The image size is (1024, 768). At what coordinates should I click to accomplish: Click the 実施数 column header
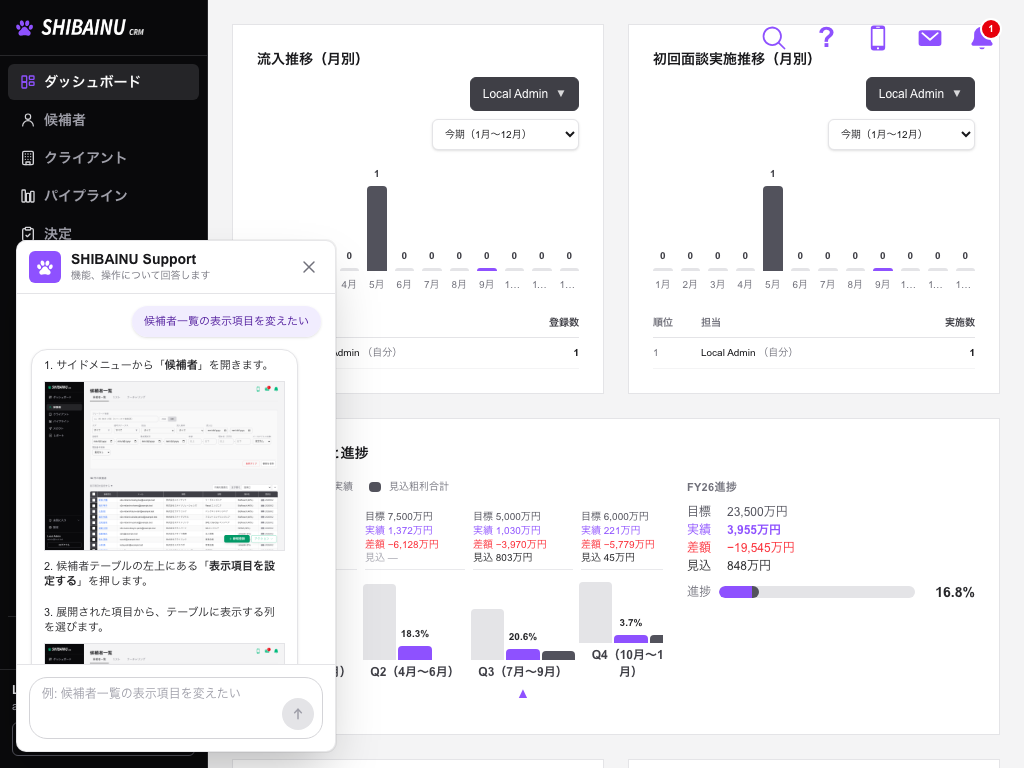click(x=960, y=322)
